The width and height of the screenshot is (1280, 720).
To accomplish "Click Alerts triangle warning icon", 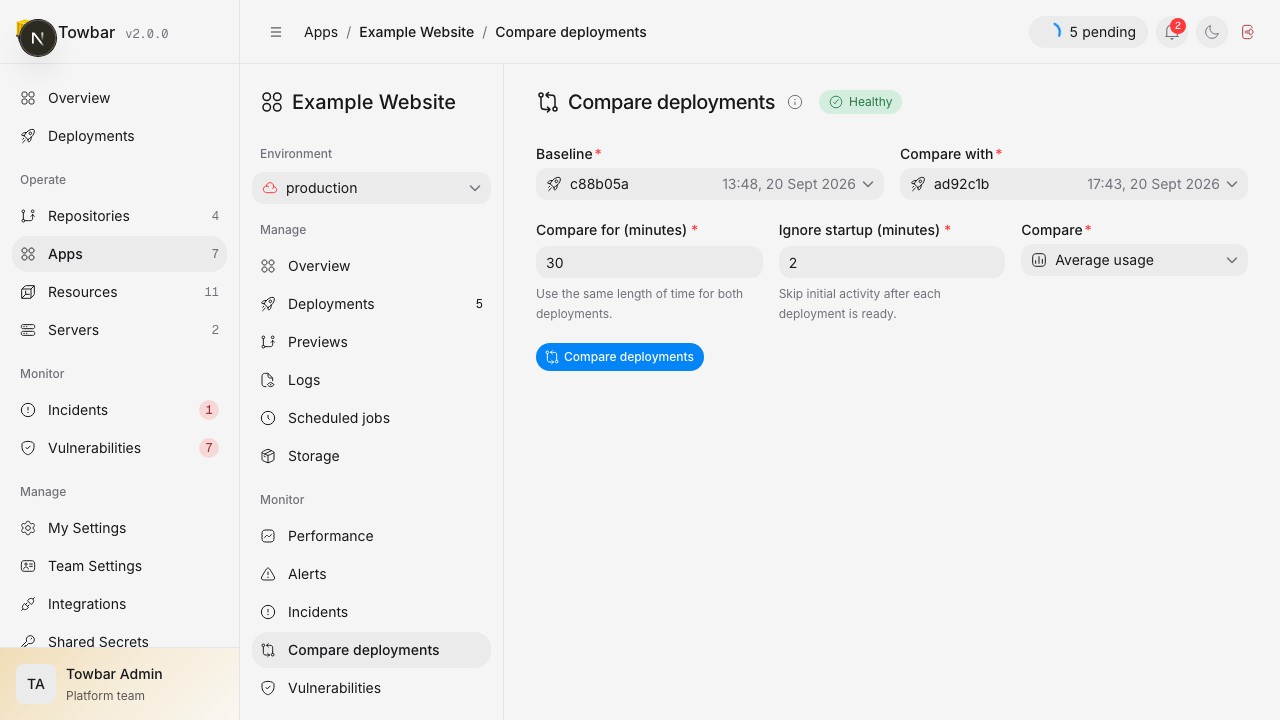I will pos(268,574).
